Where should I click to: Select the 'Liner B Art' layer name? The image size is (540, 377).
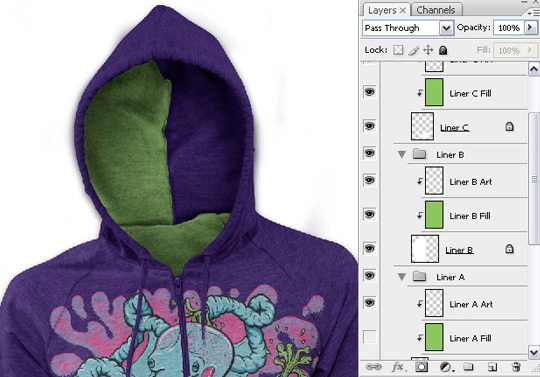click(x=471, y=182)
